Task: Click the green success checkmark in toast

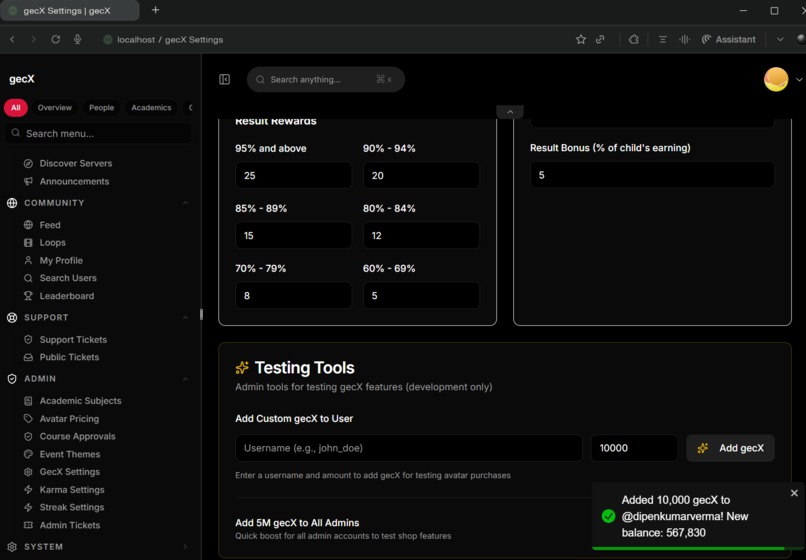Action: click(608, 516)
